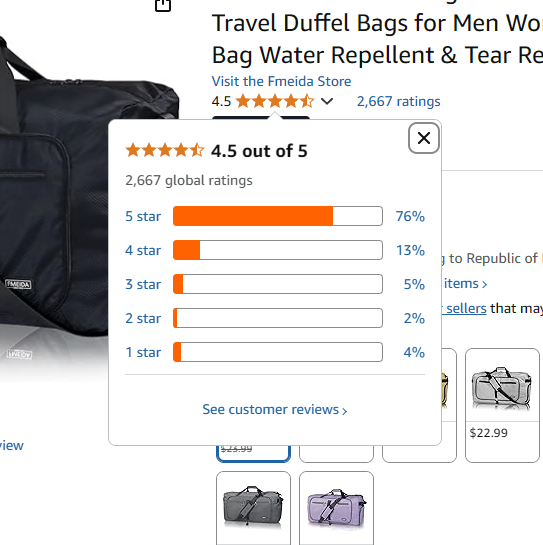Viewport: 543px width, 545px height.
Task: Open the other sellers link
Action: tap(464, 308)
